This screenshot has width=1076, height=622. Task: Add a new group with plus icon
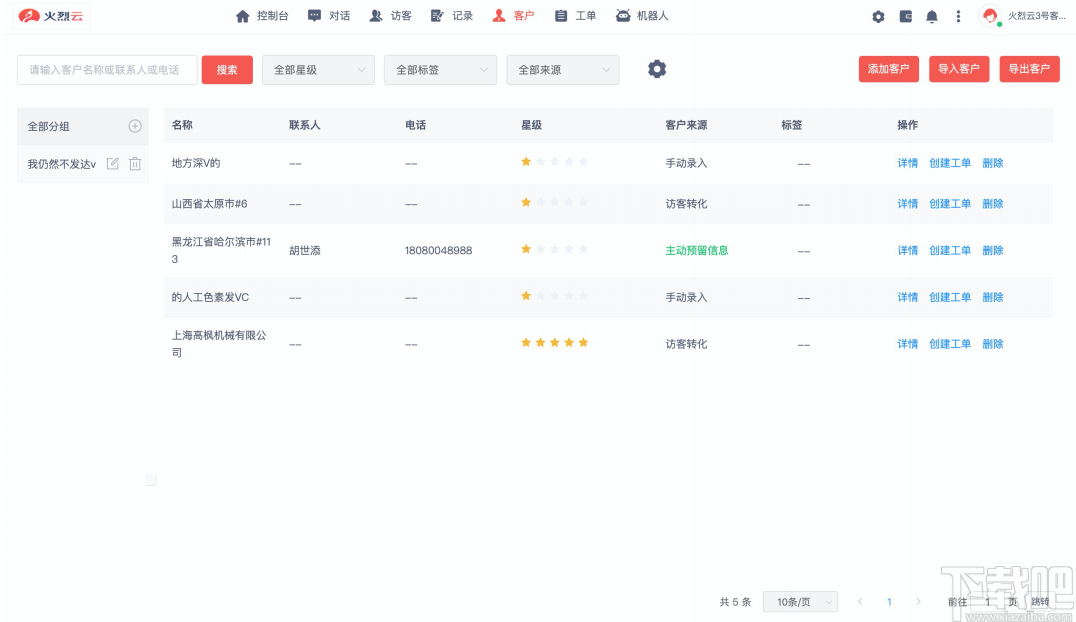pyautogui.click(x=135, y=126)
